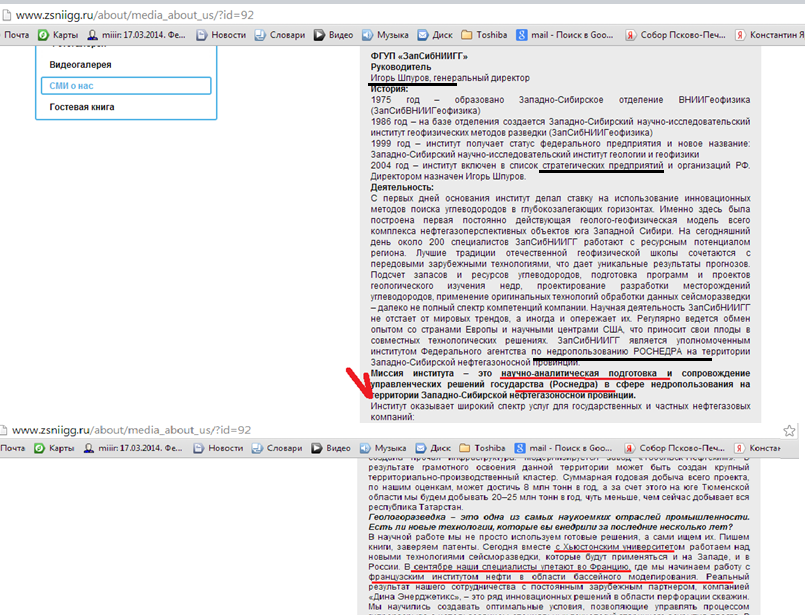Click the Новости bookmark icon in top bar

[202, 35]
